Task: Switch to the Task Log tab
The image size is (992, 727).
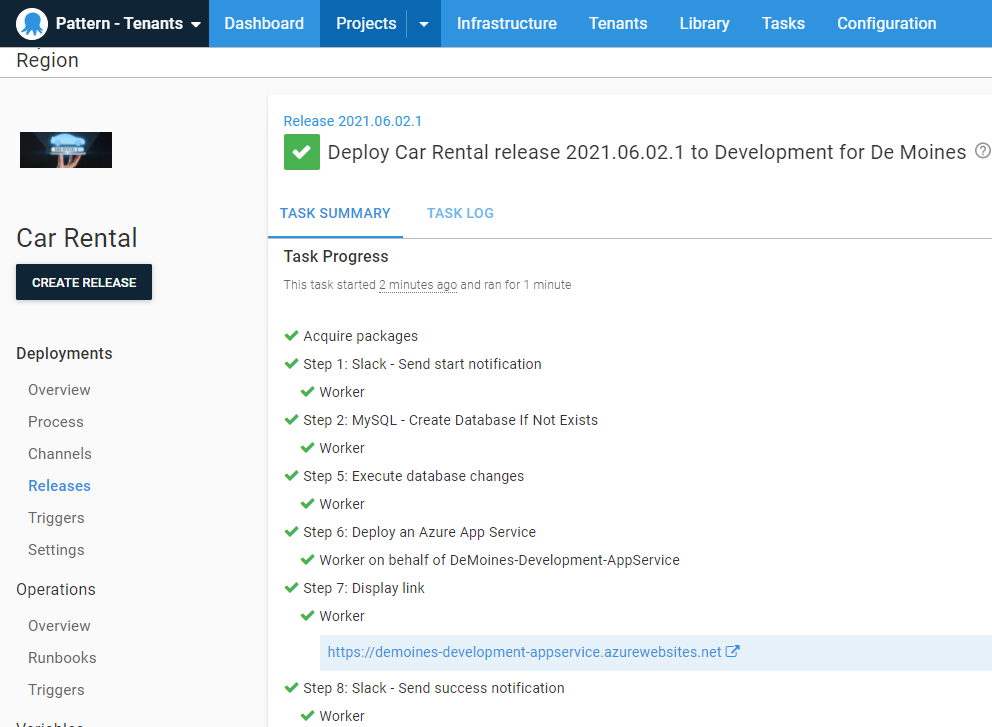Action: click(460, 213)
